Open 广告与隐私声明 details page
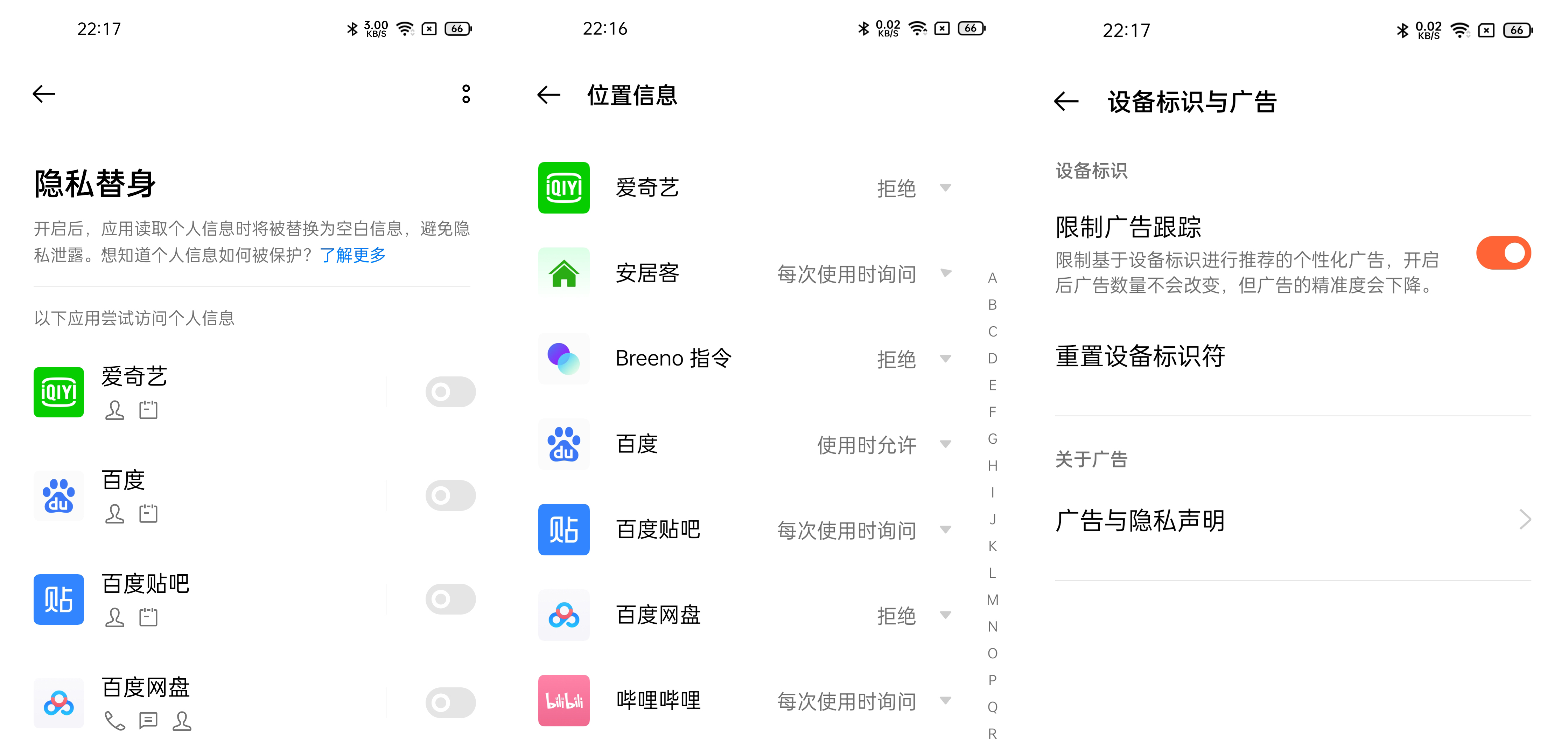The height and width of the screenshot is (742, 1568). pos(1140,520)
